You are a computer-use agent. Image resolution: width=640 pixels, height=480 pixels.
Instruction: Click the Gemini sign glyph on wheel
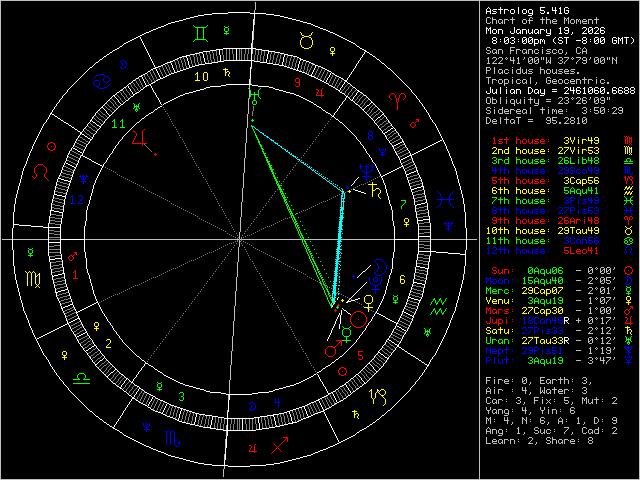tap(200, 34)
